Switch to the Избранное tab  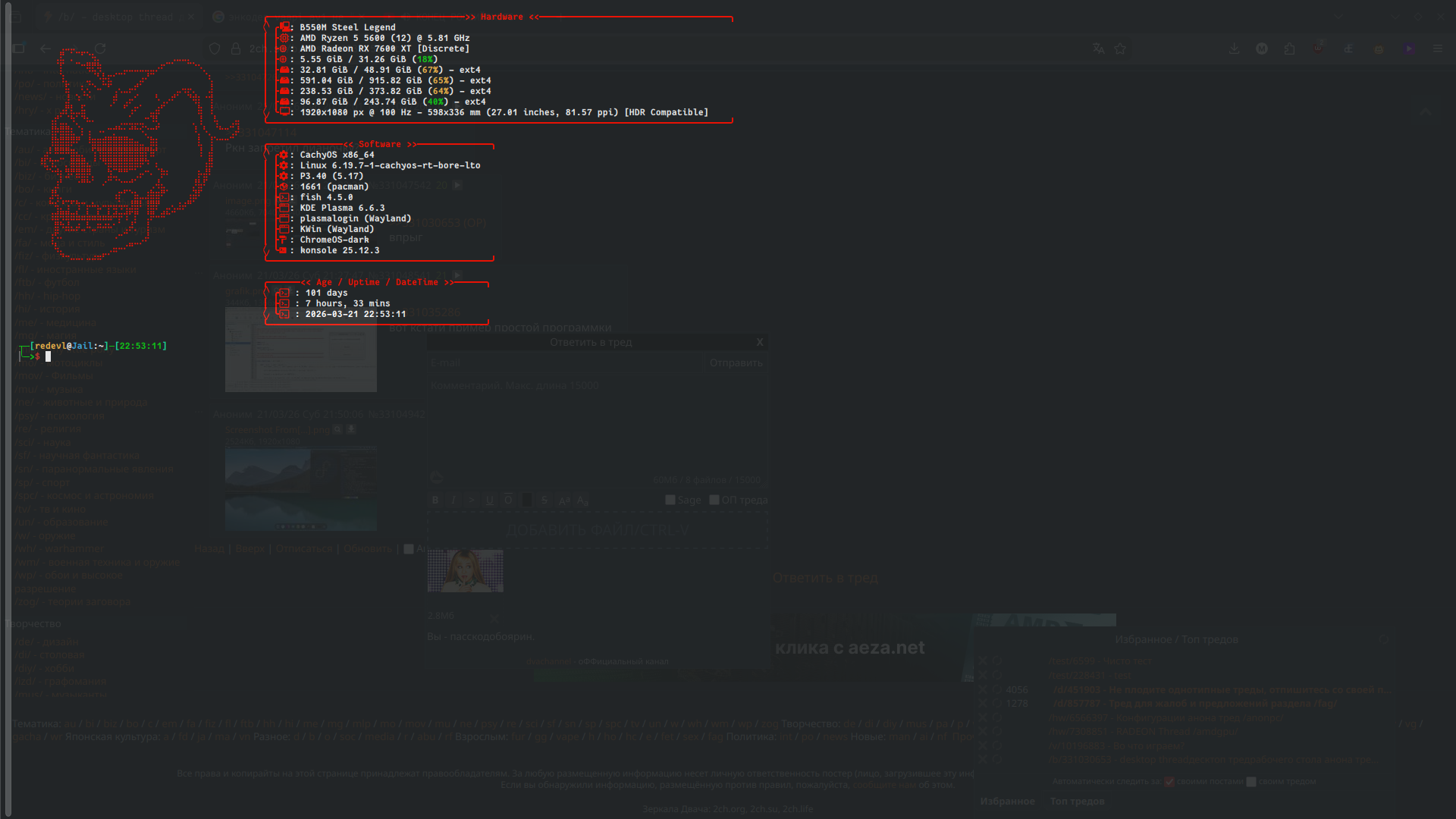click(x=1007, y=802)
